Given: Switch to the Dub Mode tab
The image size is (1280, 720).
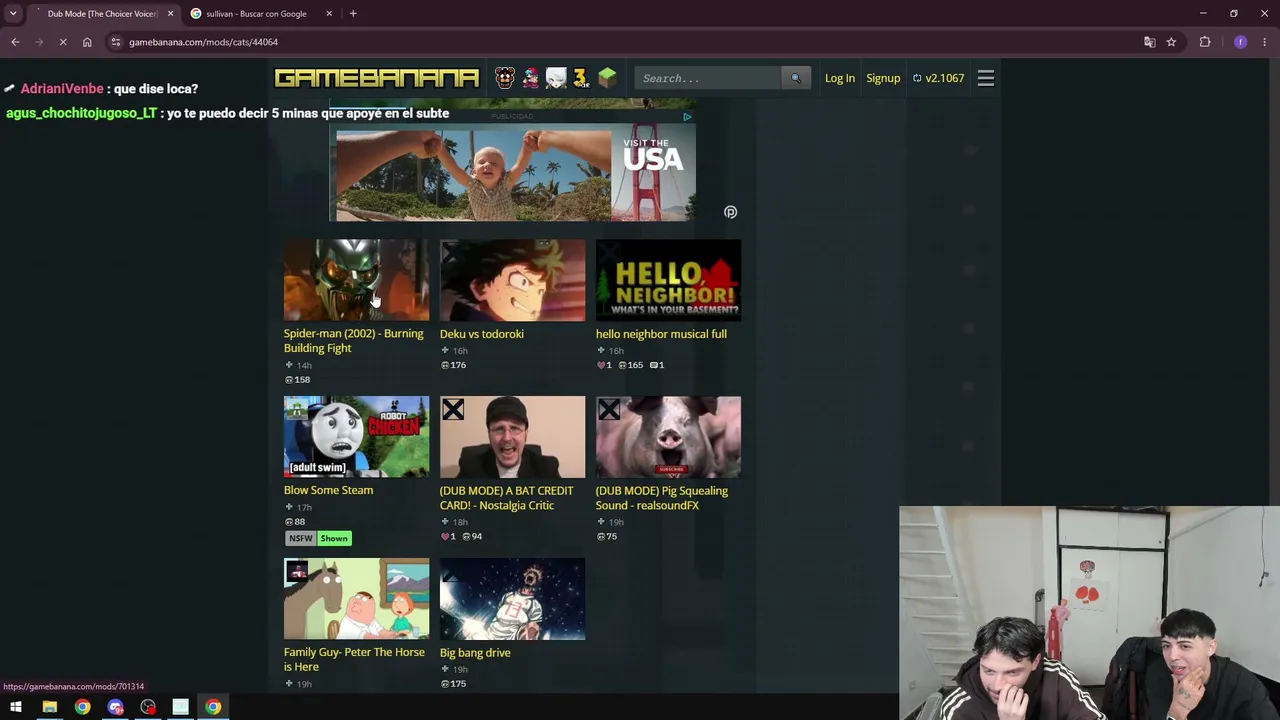Looking at the screenshot, I should [103, 14].
